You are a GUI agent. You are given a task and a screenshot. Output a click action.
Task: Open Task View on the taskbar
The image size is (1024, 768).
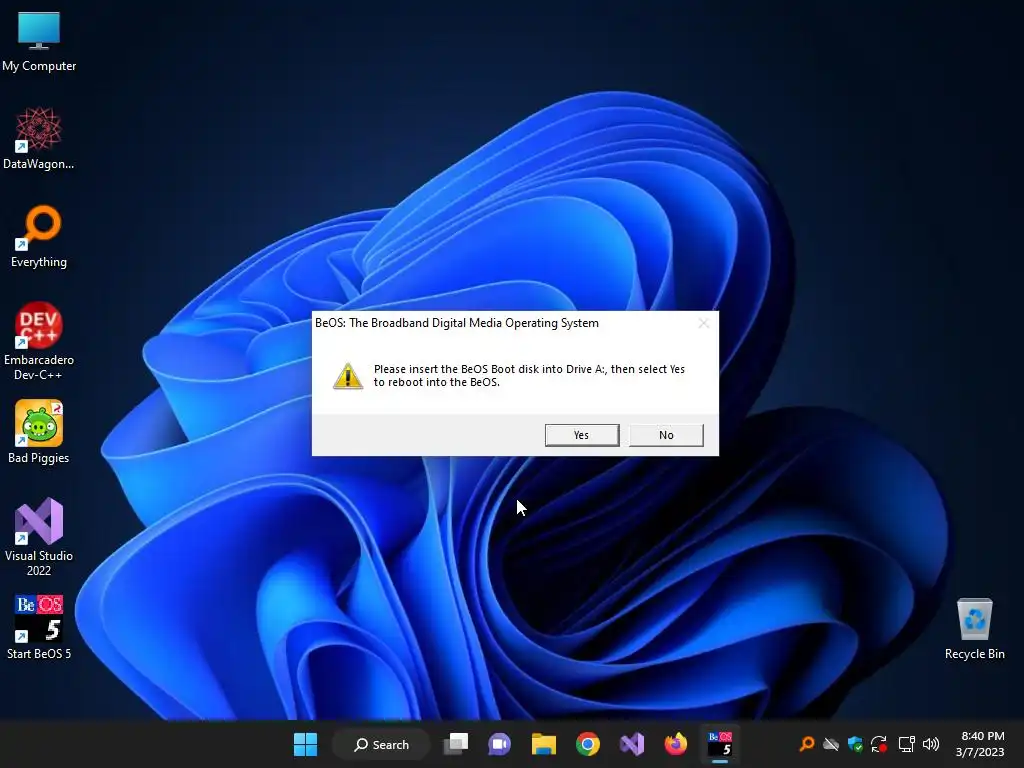(x=456, y=744)
